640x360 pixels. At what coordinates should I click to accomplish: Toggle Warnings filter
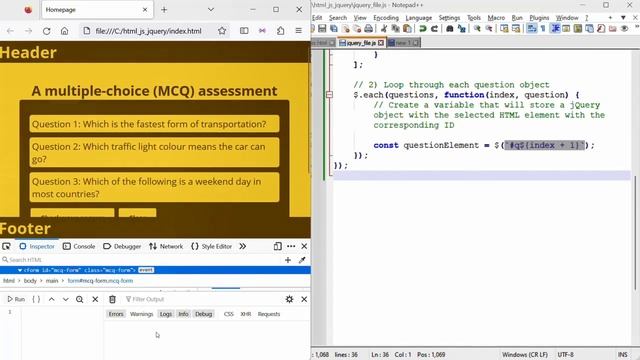tap(142, 314)
